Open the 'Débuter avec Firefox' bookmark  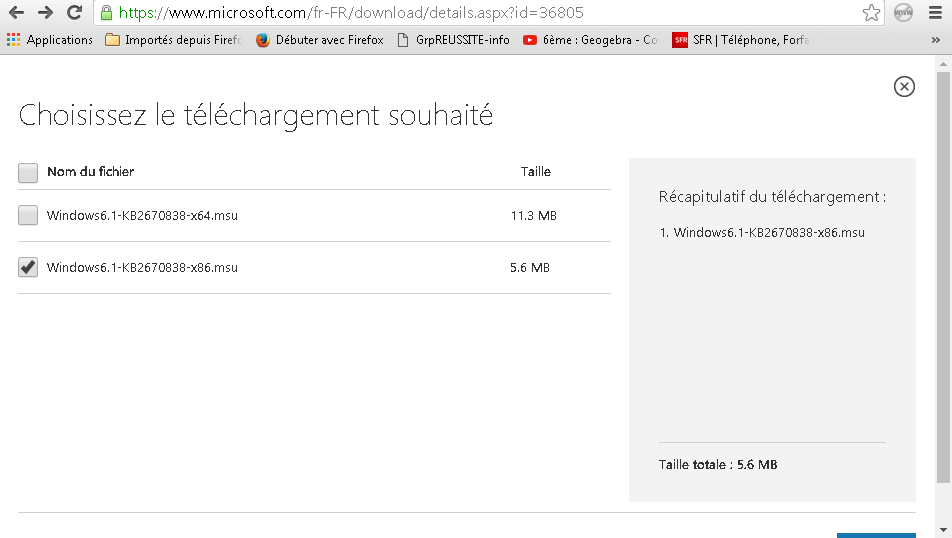coord(320,40)
